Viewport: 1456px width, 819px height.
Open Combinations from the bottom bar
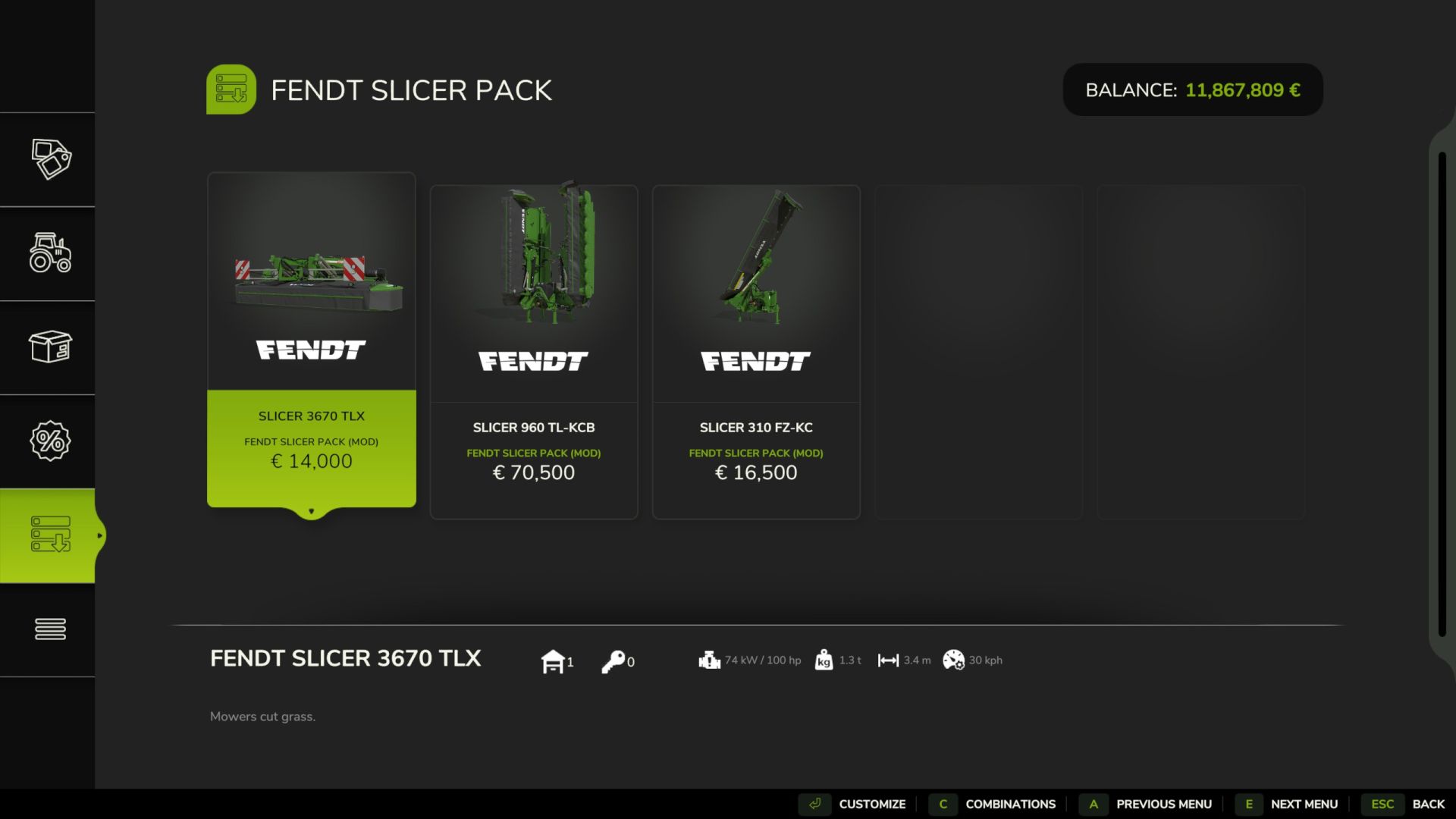point(993,804)
